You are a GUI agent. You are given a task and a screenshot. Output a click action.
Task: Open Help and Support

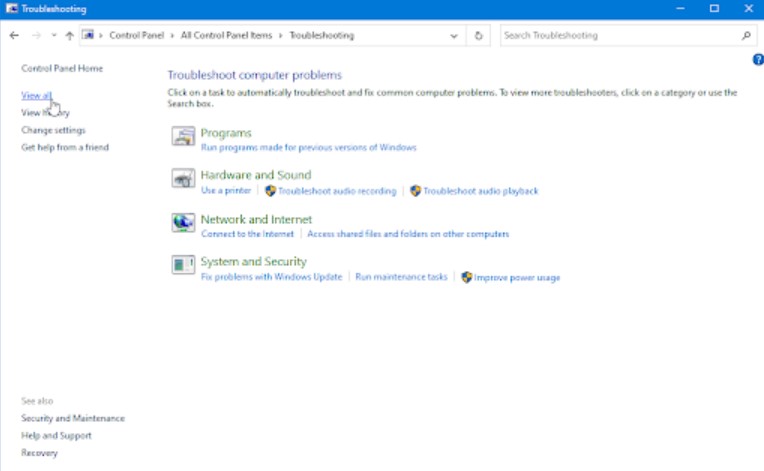click(x=56, y=435)
